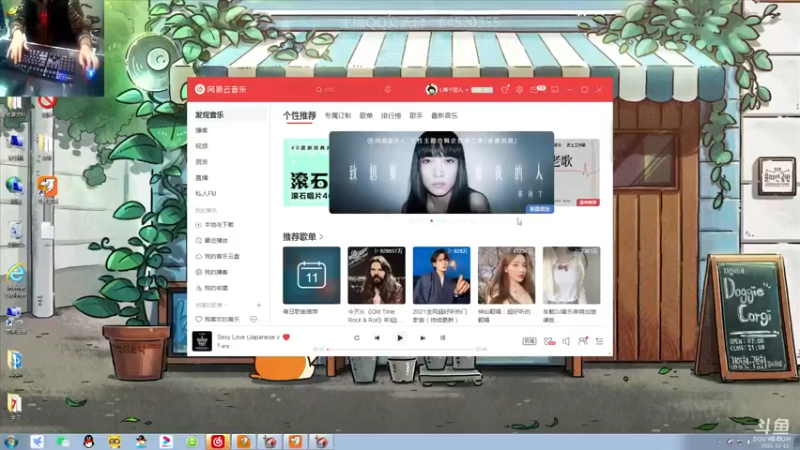Open 朋友 in the sidebar
Image resolution: width=800 pixels, height=450 pixels.
(x=202, y=162)
